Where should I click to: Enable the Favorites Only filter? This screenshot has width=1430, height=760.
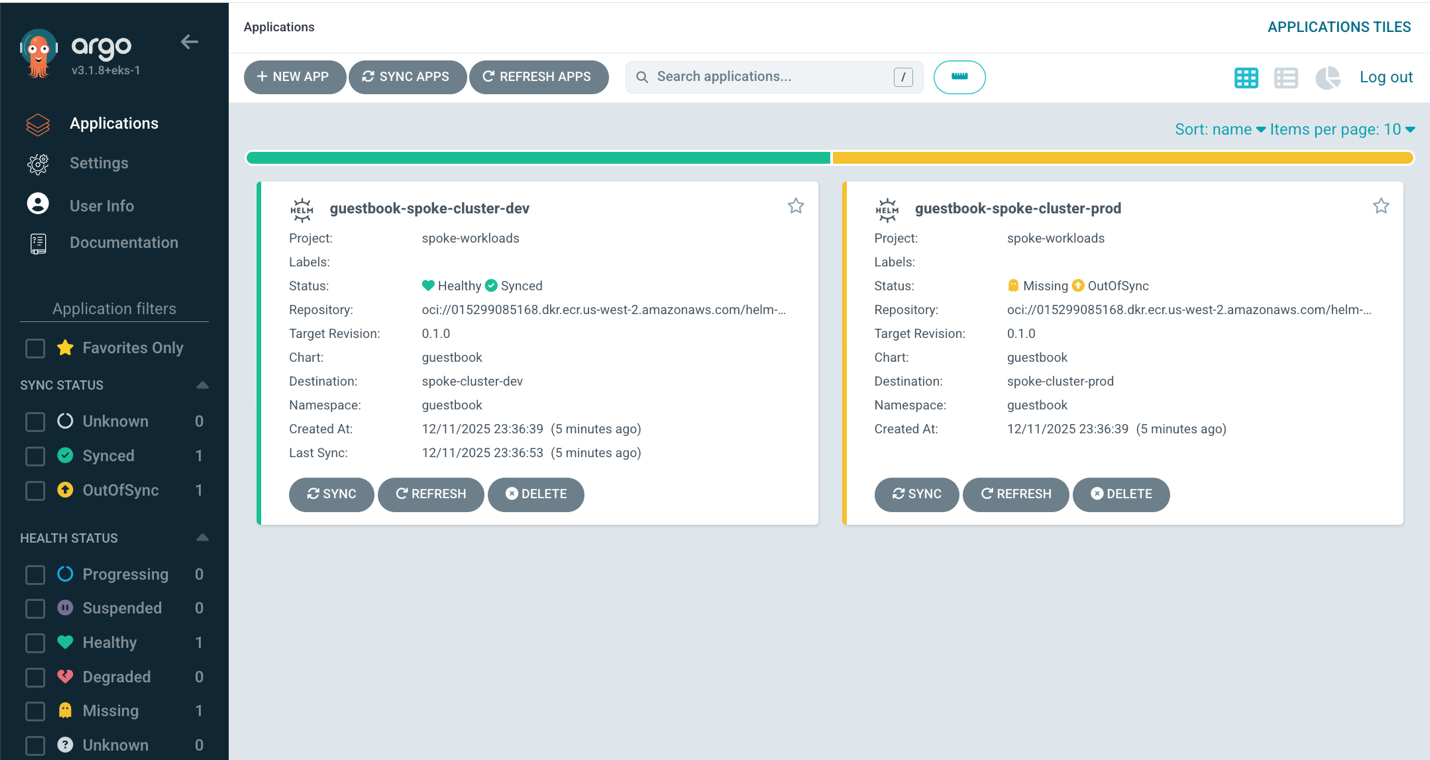tap(35, 347)
